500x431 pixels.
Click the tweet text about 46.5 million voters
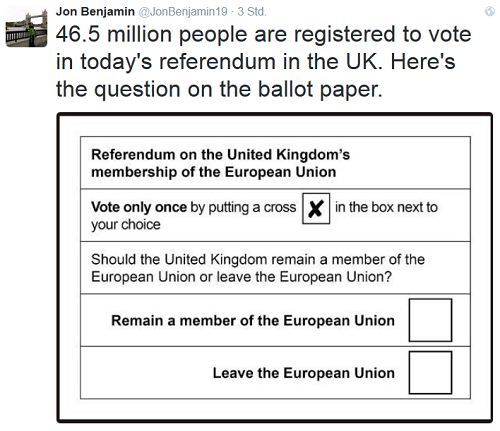point(263,62)
